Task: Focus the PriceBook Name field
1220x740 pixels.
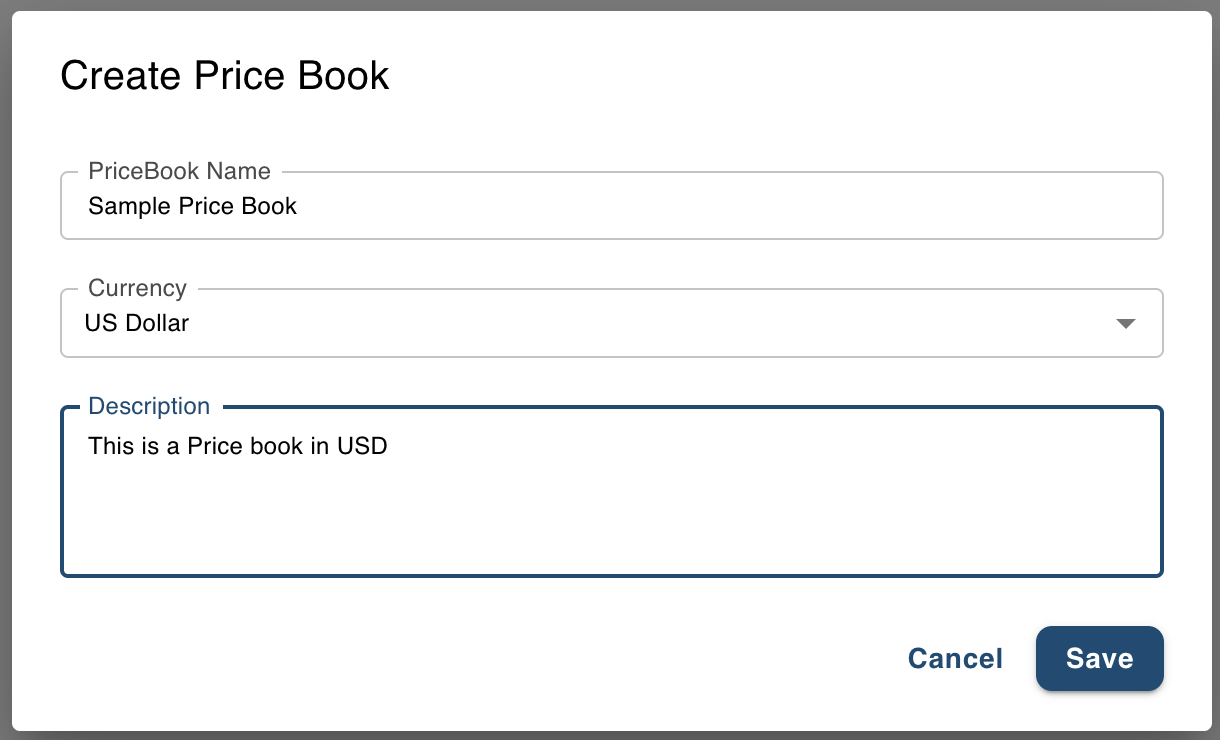Action: point(611,206)
